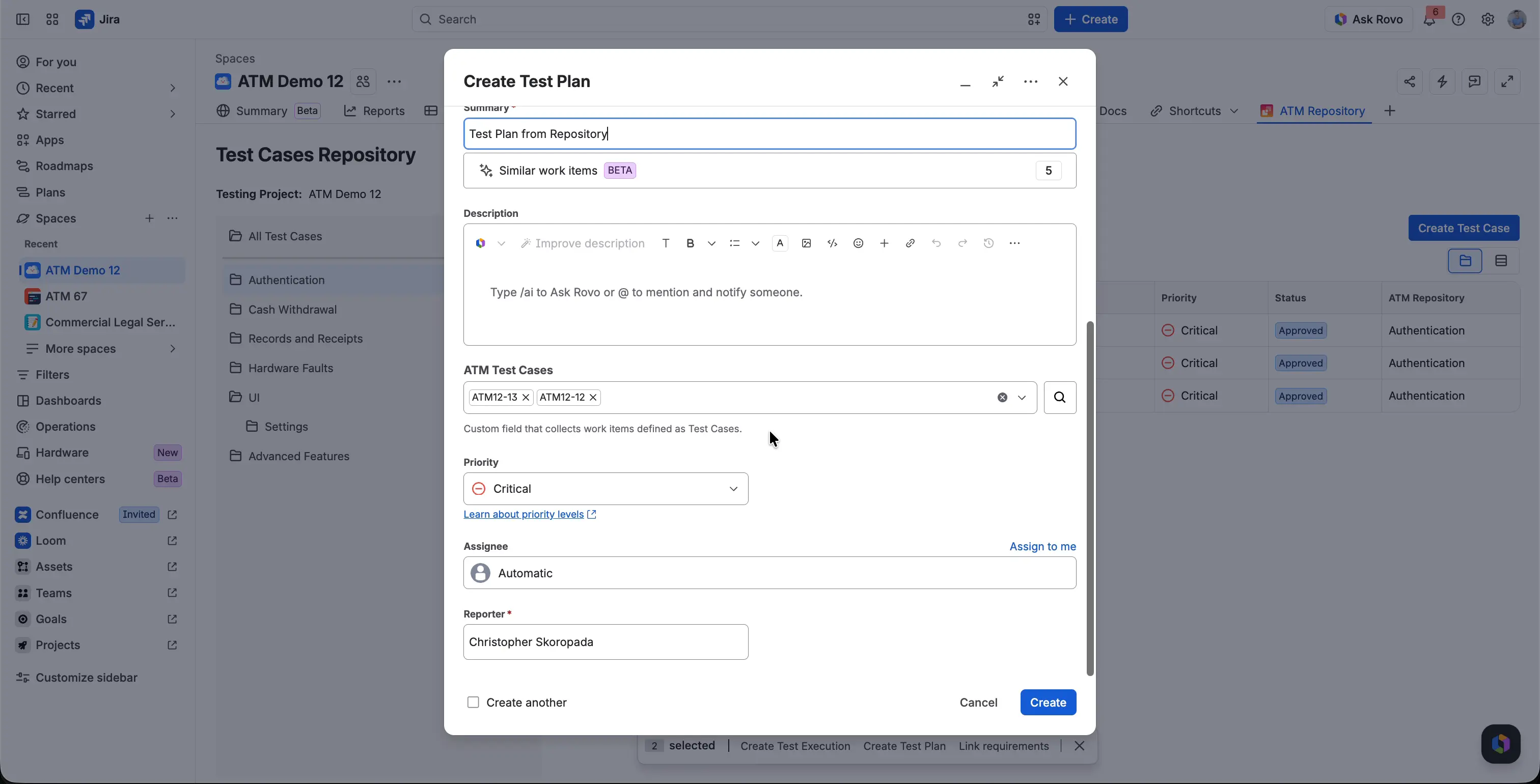Image resolution: width=1540 pixels, height=784 pixels.
Task: Click Create Test Execution in selection bar
Action: tap(795, 746)
